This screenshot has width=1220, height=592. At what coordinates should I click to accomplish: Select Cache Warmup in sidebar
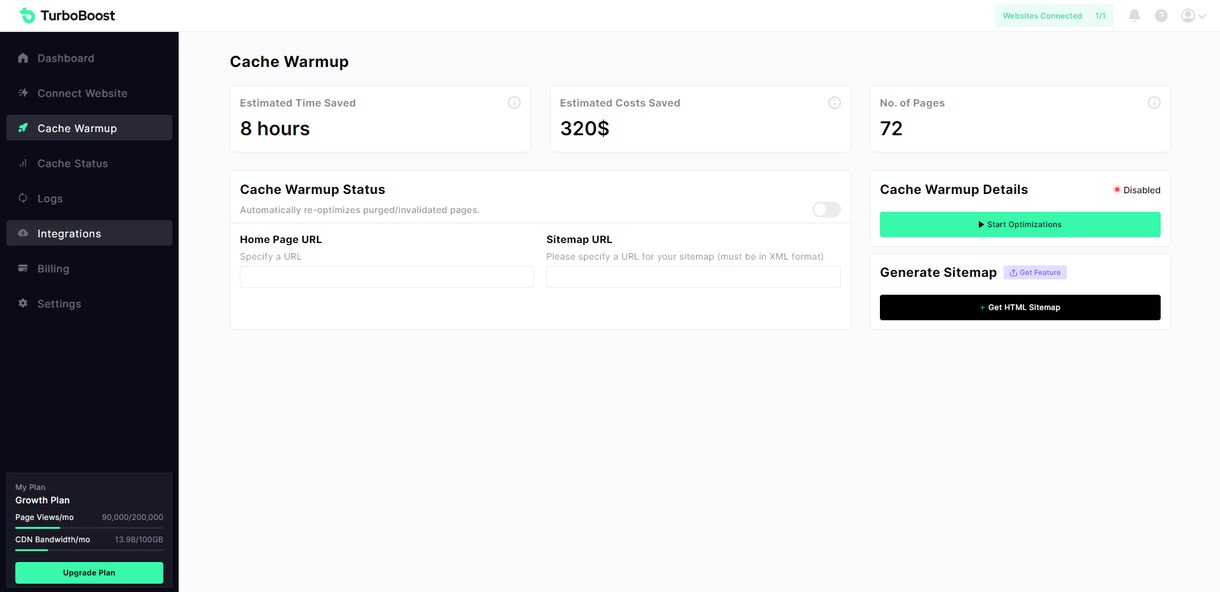[x=89, y=128]
